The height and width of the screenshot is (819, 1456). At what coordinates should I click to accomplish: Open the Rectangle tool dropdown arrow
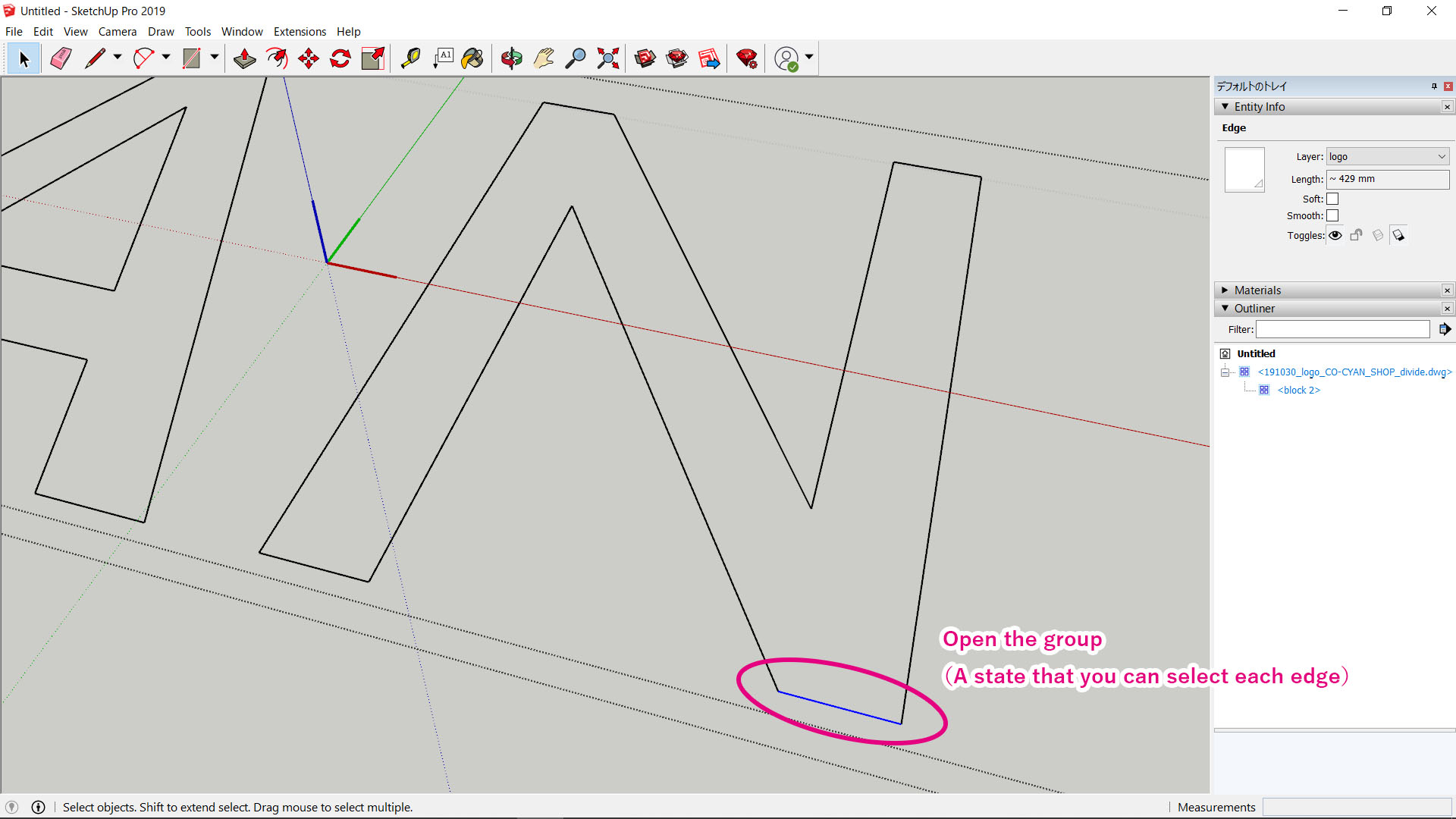[215, 58]
